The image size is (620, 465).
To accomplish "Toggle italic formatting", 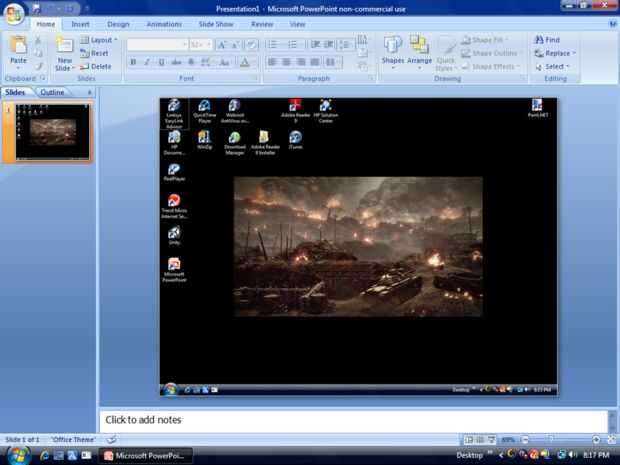I will [147, 62].
